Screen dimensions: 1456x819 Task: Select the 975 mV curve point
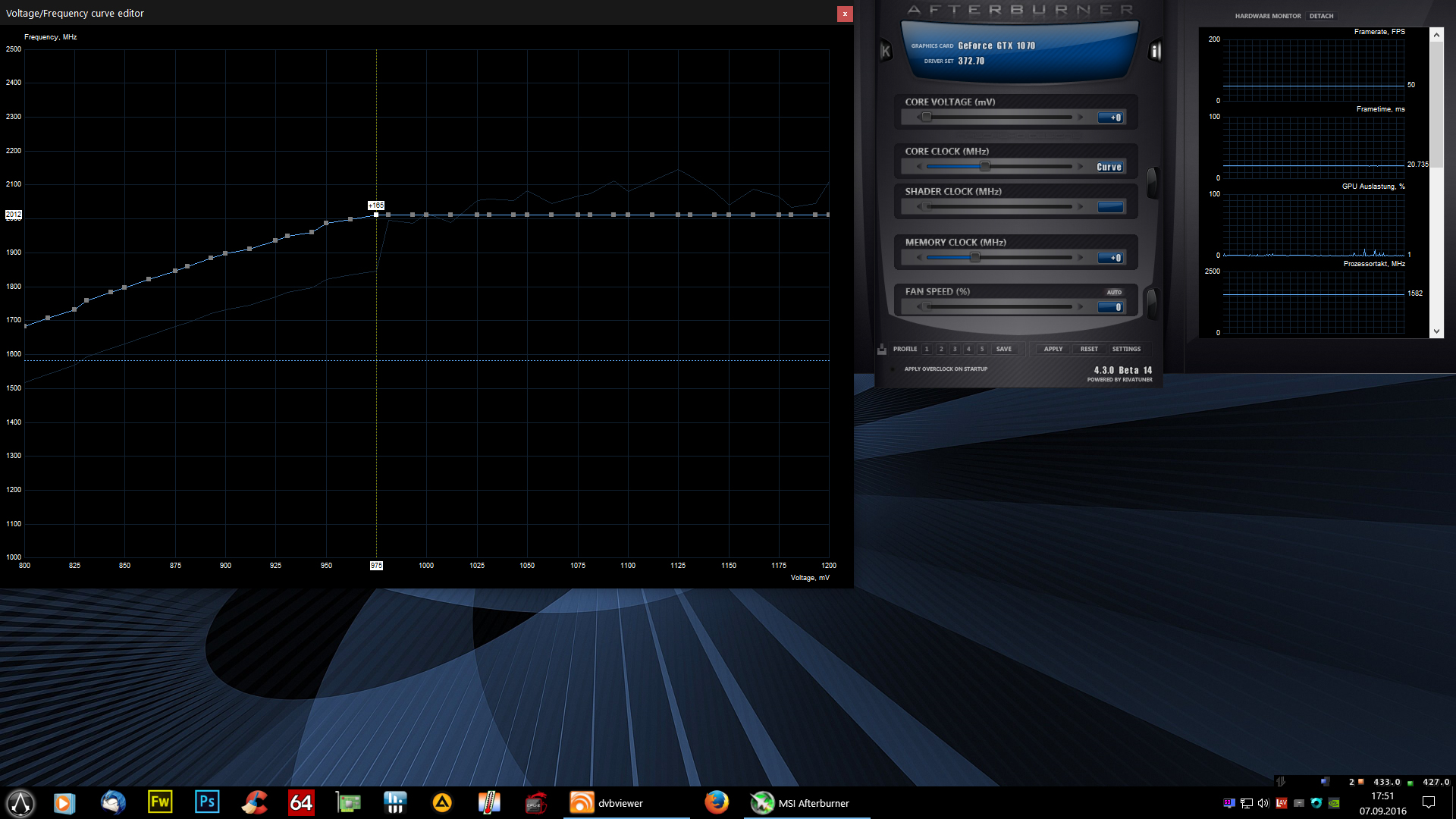pyautogui.click(x=376, y=215)
